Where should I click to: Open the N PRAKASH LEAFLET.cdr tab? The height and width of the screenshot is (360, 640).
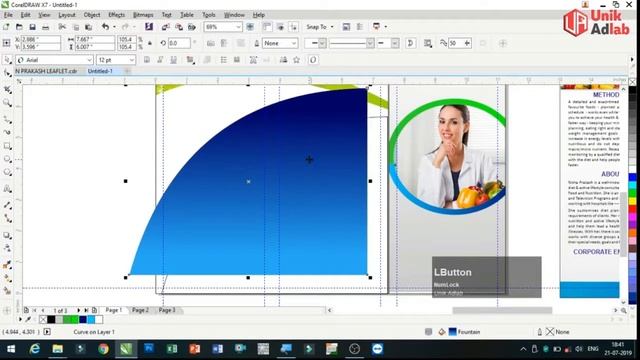pyautogui.click(x=46, y=71)
